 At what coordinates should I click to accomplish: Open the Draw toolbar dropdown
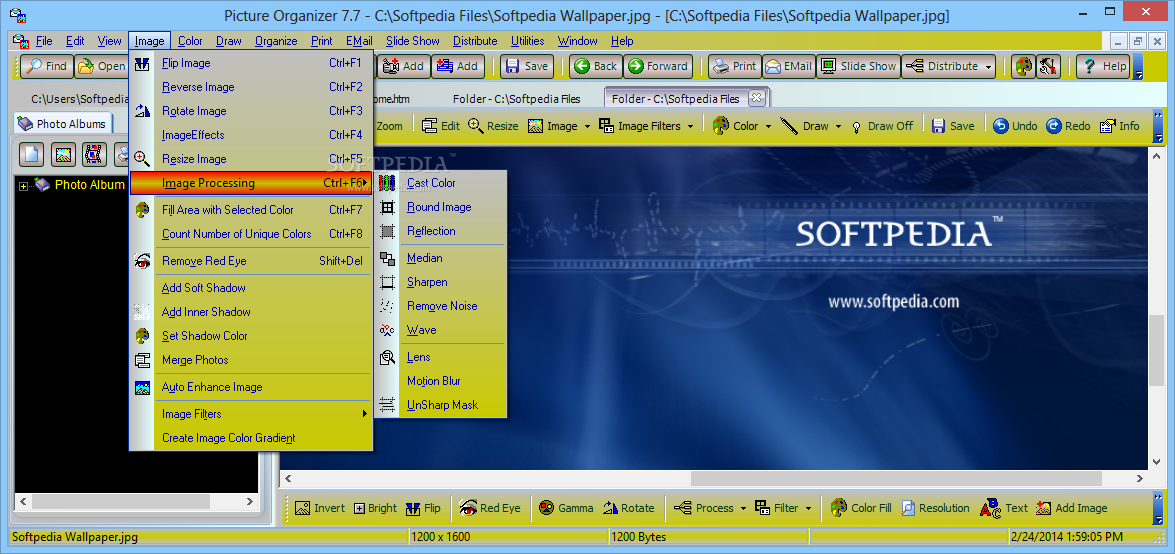[839, 126]
